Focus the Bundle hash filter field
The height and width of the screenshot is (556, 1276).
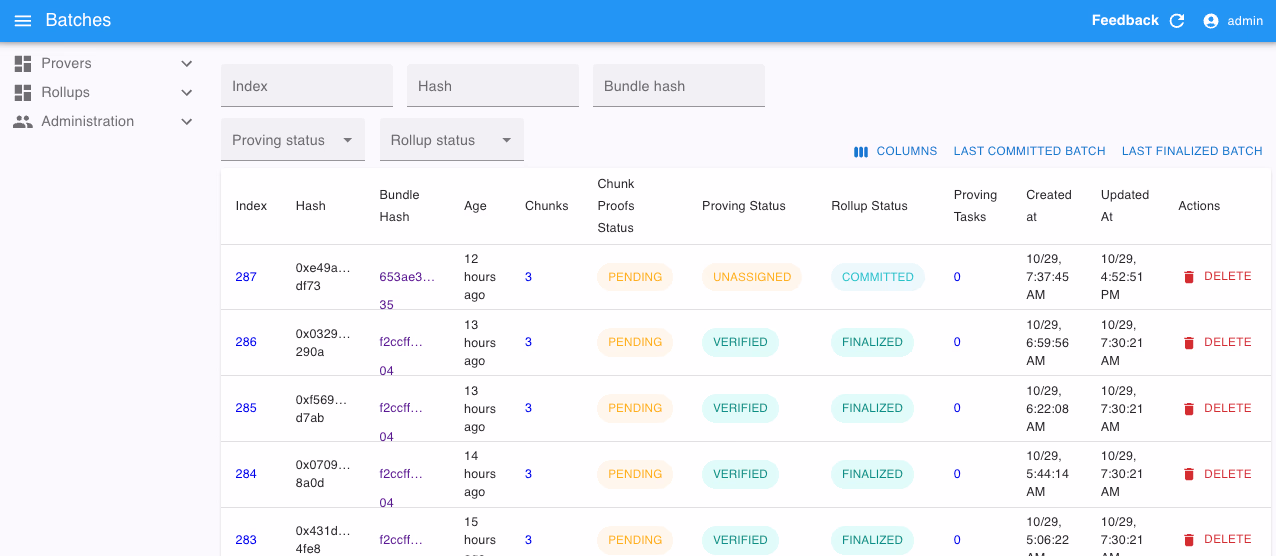pyautogui.click(x=678, y=86)
